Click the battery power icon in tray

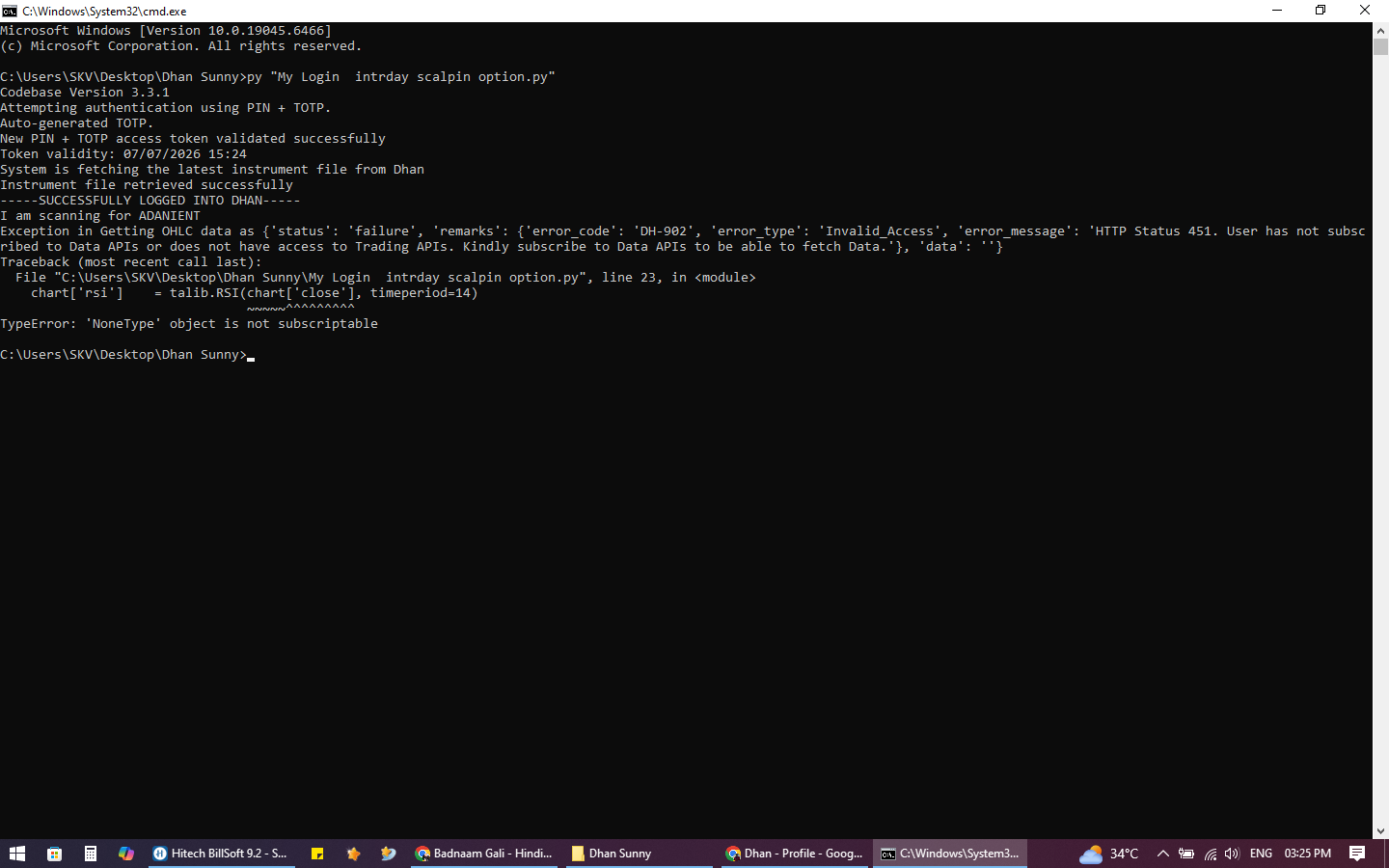(1186, 854)
